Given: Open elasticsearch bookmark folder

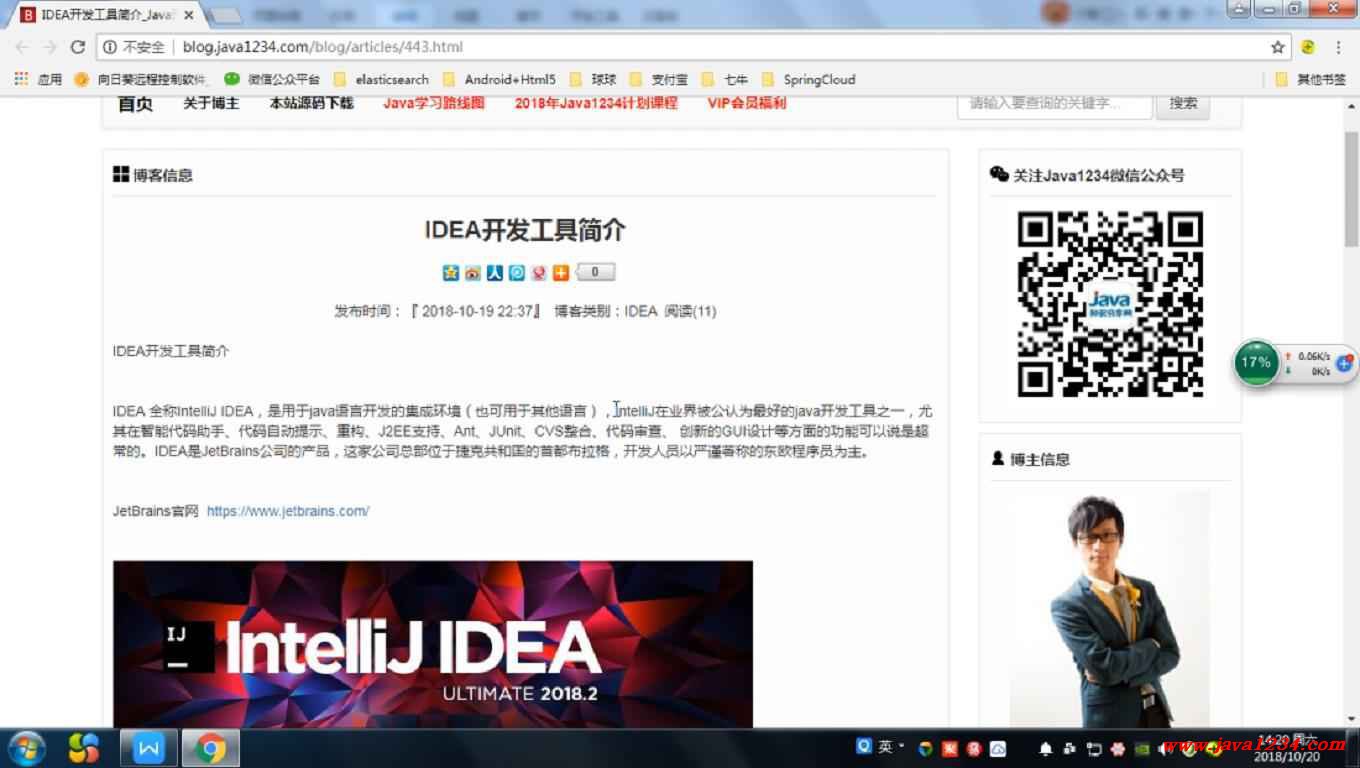Looking at the screenshot, I should click(x=381, y=79).
